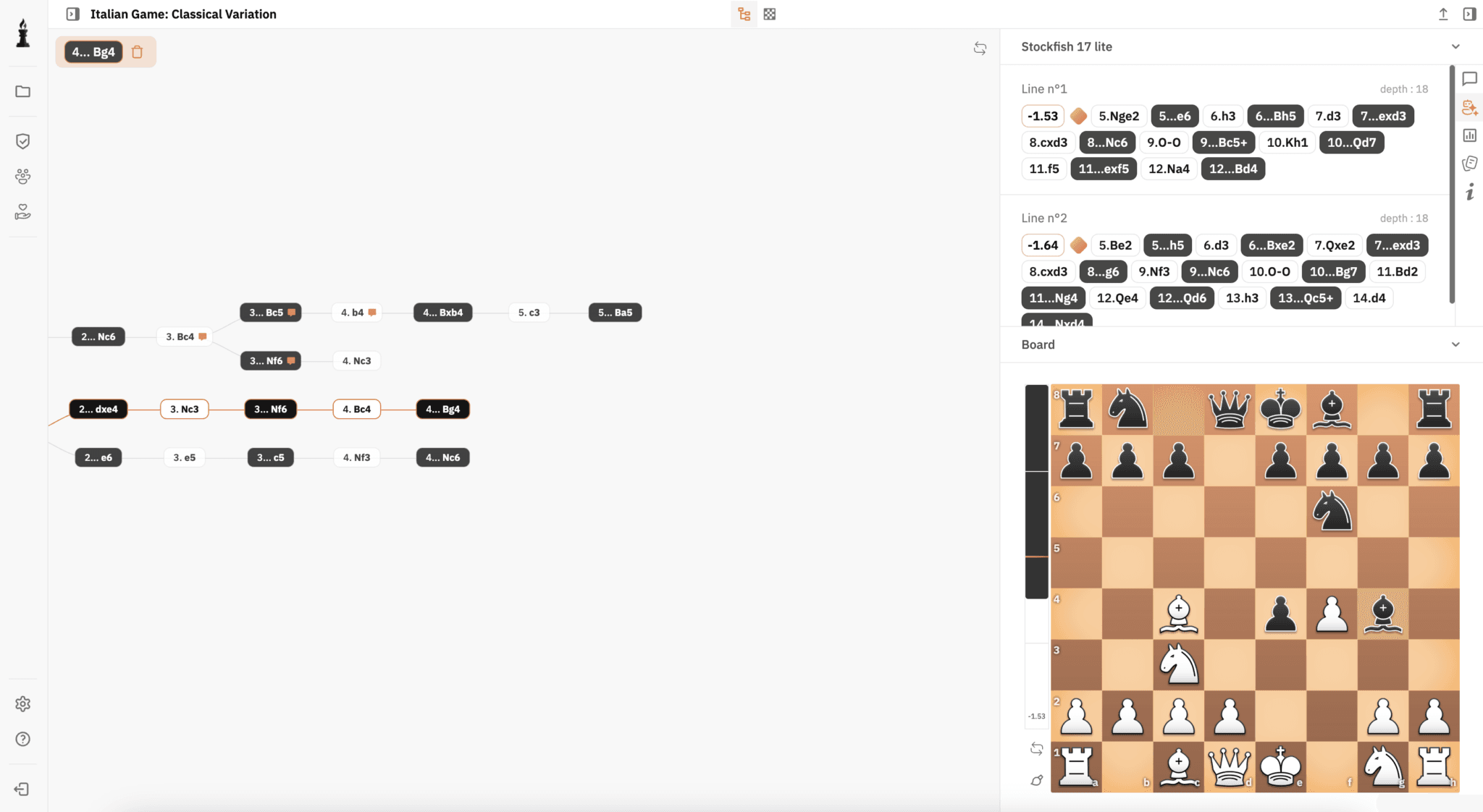This screenshot has height=812, width=1483.
Task: Click engine move 9.O-O in Line 1
Action: pos(1164,143)
